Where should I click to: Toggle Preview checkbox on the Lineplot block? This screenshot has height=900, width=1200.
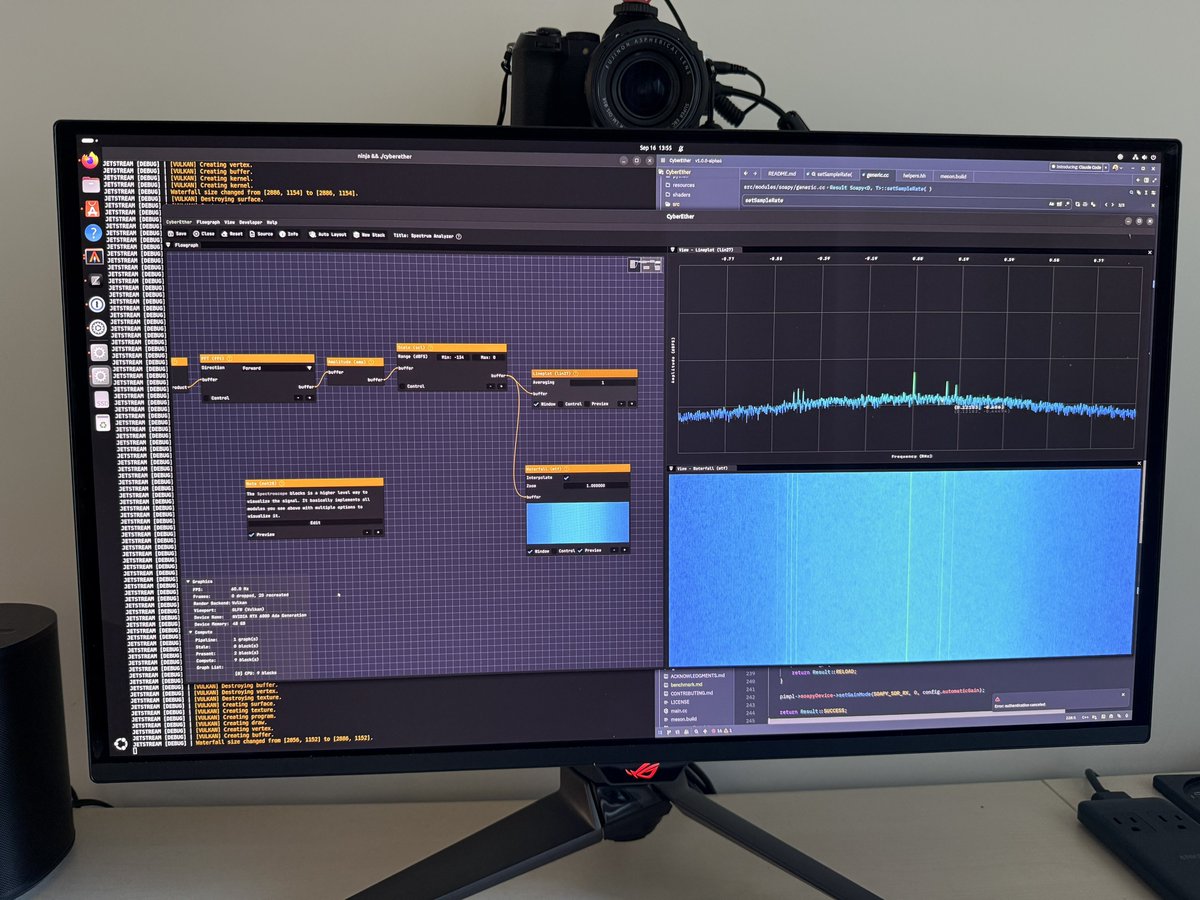[587, 404]
